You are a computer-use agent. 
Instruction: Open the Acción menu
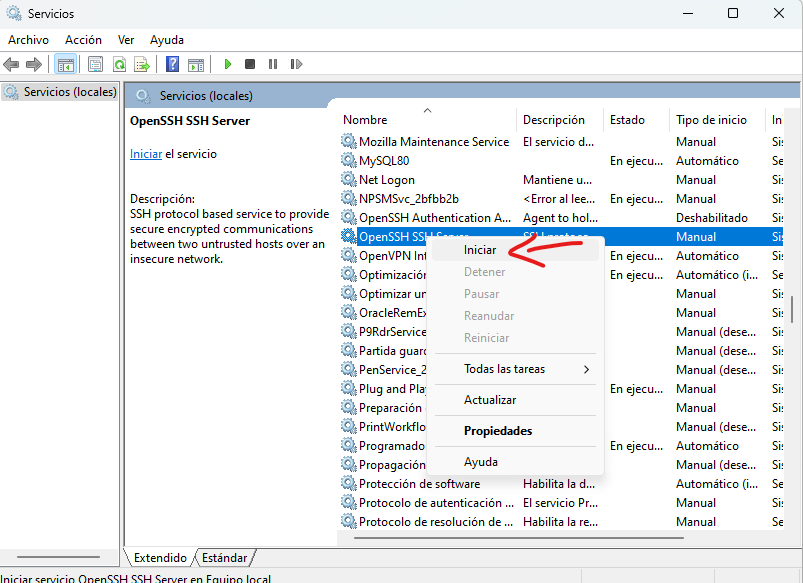[83, 39]
